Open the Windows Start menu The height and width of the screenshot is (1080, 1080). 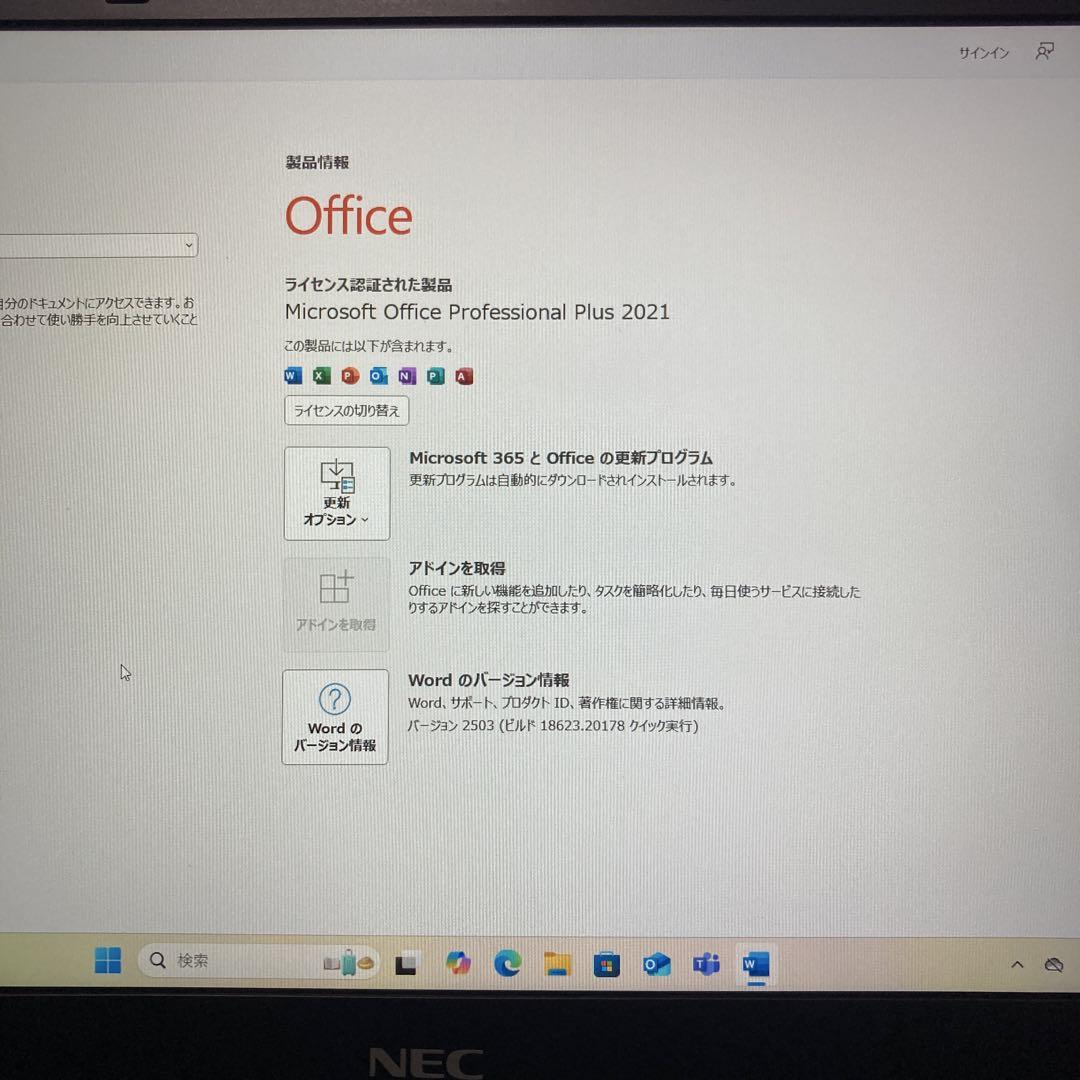click(107, 960)
